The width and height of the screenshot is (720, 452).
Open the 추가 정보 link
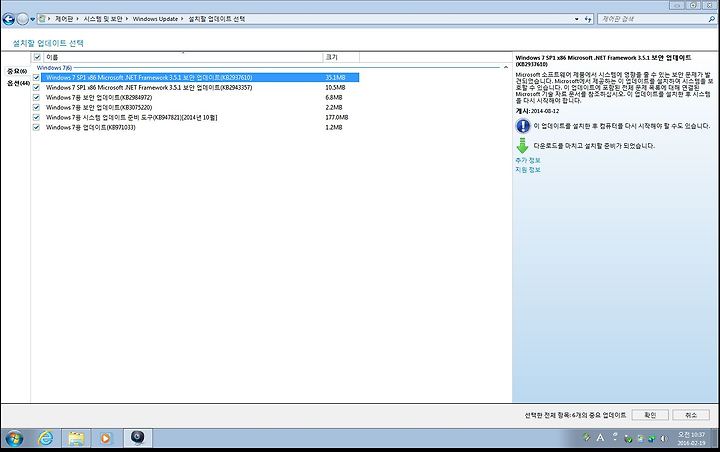point(528,160)
